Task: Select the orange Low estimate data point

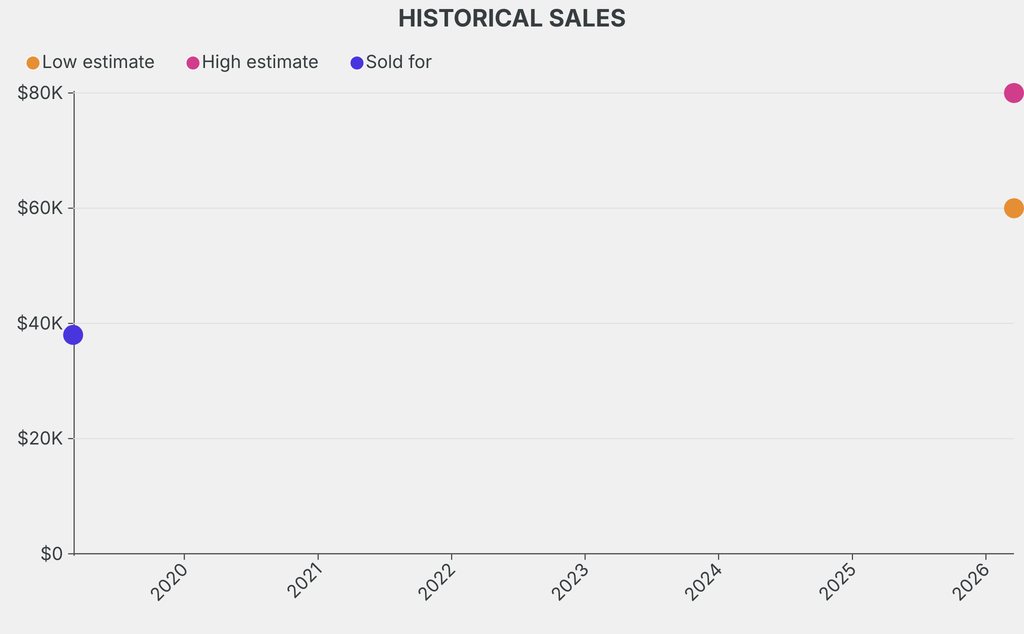Action: click(x=1013, y=208)
